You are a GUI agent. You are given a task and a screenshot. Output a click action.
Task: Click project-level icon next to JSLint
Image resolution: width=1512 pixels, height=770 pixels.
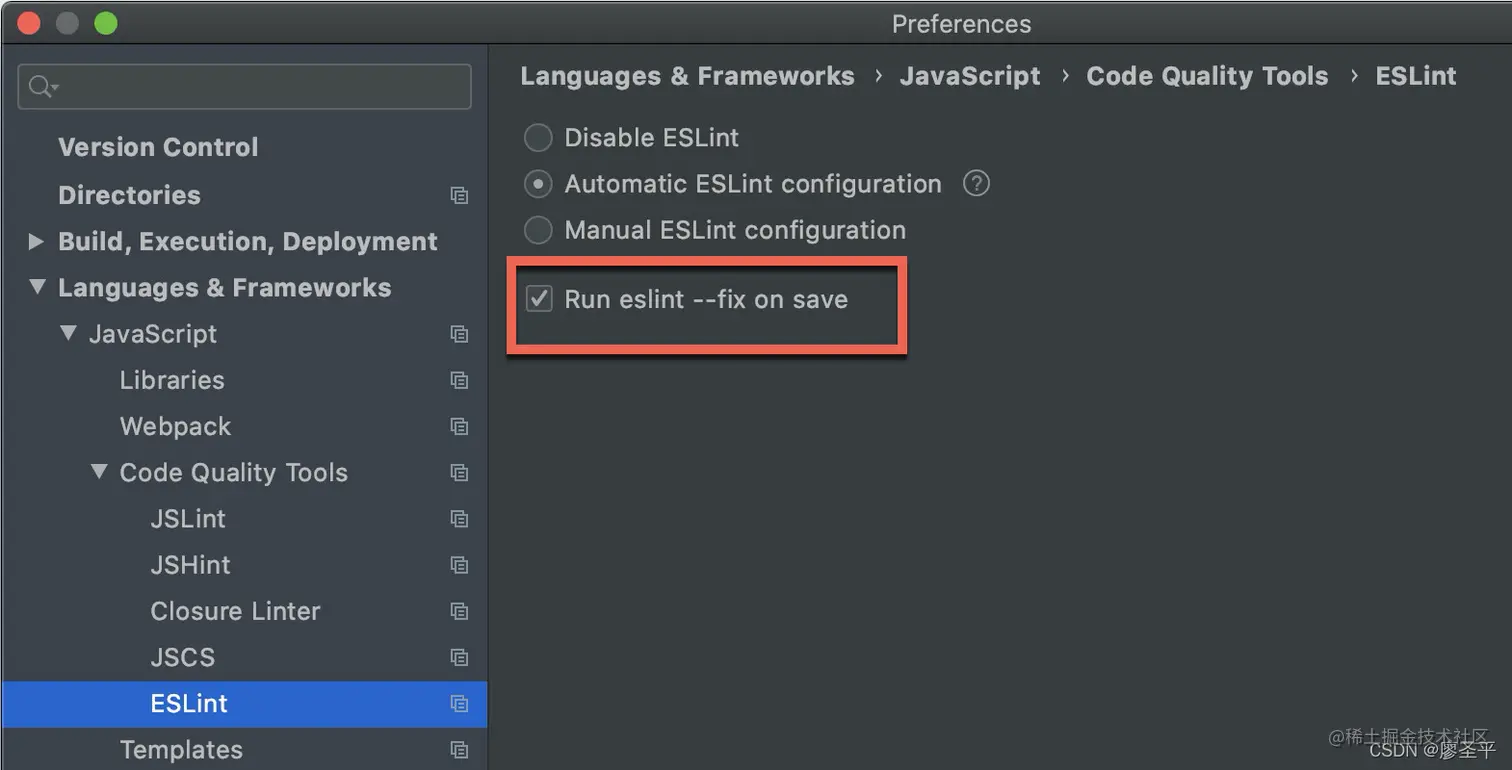point(459,519)
